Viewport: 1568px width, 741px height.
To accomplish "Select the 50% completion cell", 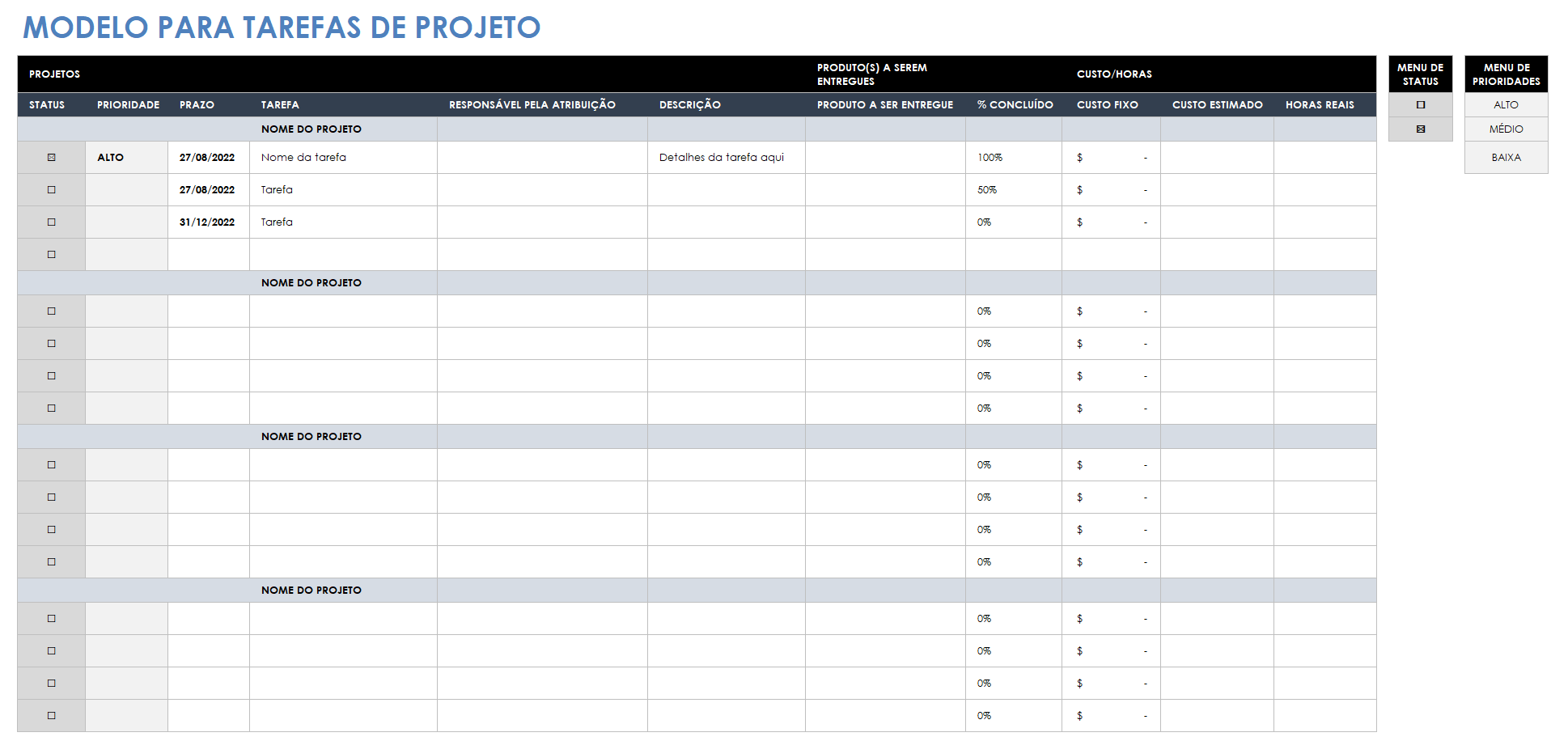I will click(x=1014, y=190).
